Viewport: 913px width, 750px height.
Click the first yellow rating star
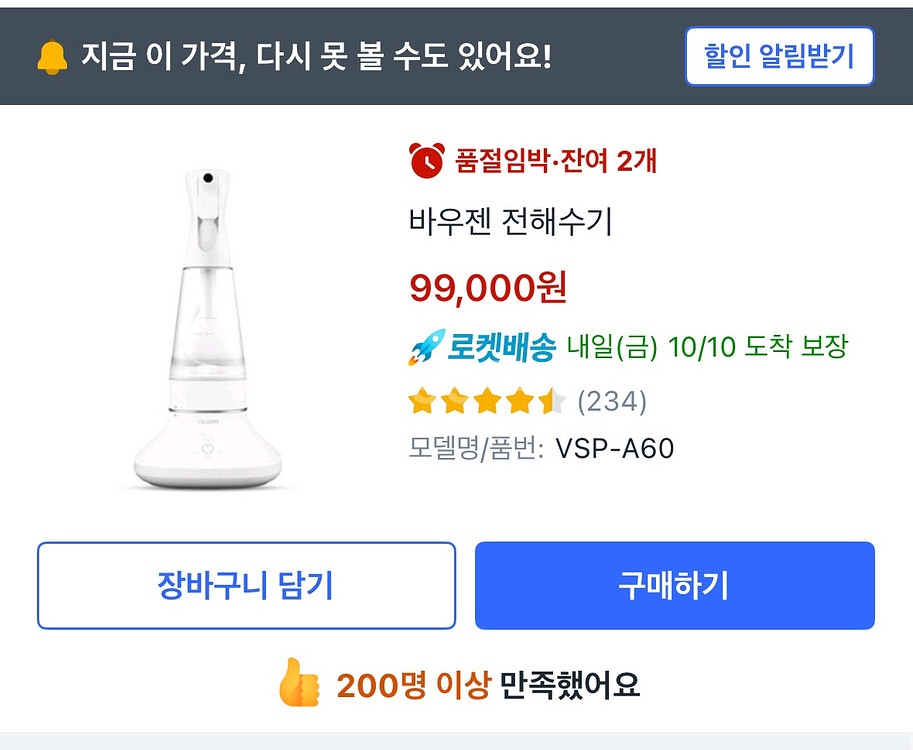click(423, 402)
